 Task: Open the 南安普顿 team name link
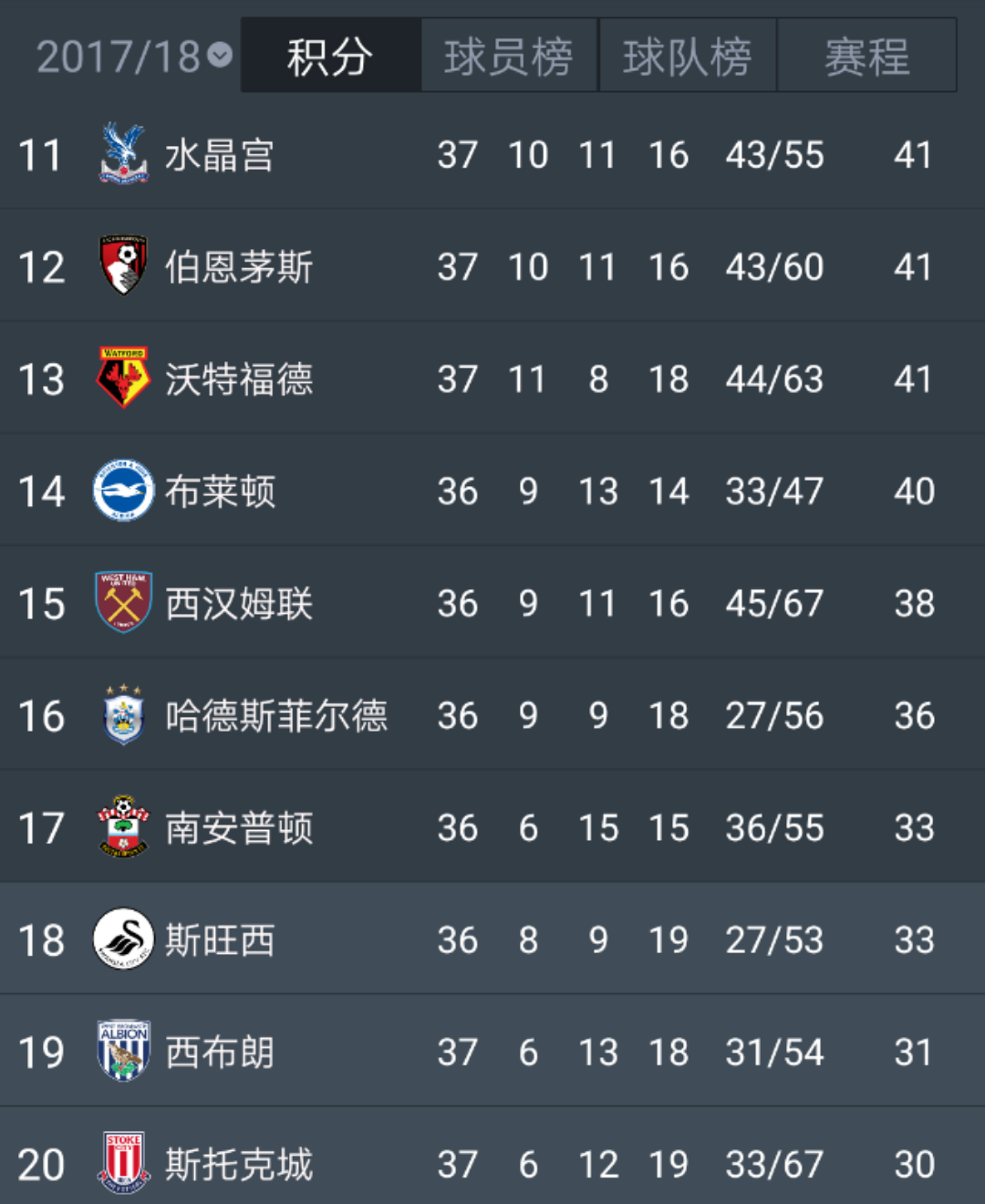tap(239, 828)
